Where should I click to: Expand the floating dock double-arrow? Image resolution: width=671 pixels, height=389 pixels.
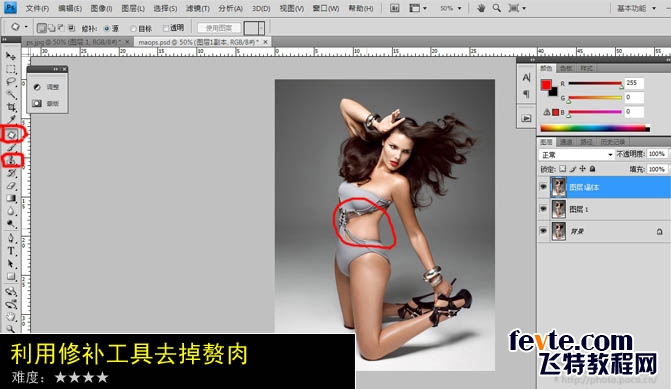56,69
